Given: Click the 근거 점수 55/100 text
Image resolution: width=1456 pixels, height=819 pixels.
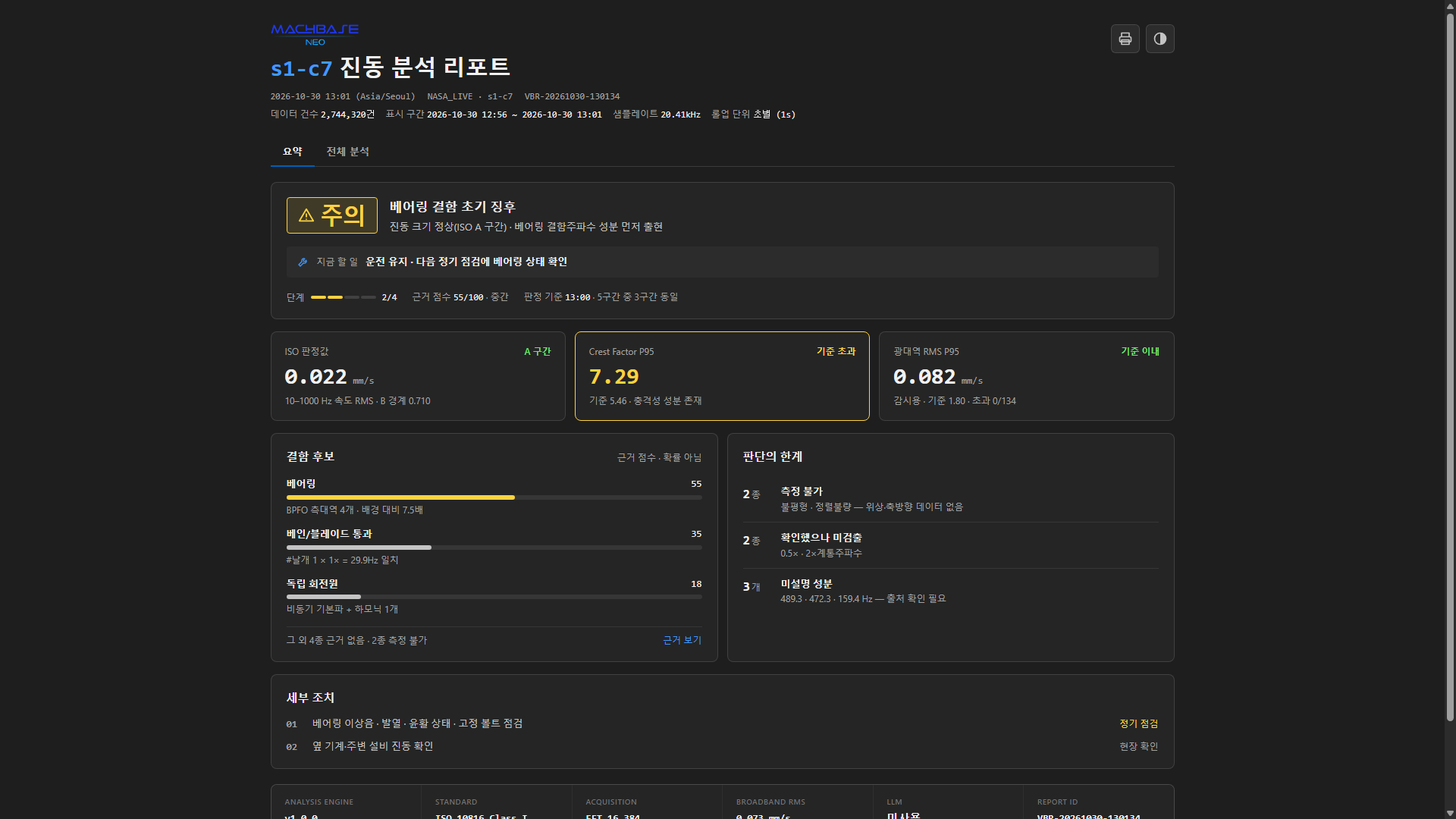Looking at the screenshot, I should [x=447, y=297].
